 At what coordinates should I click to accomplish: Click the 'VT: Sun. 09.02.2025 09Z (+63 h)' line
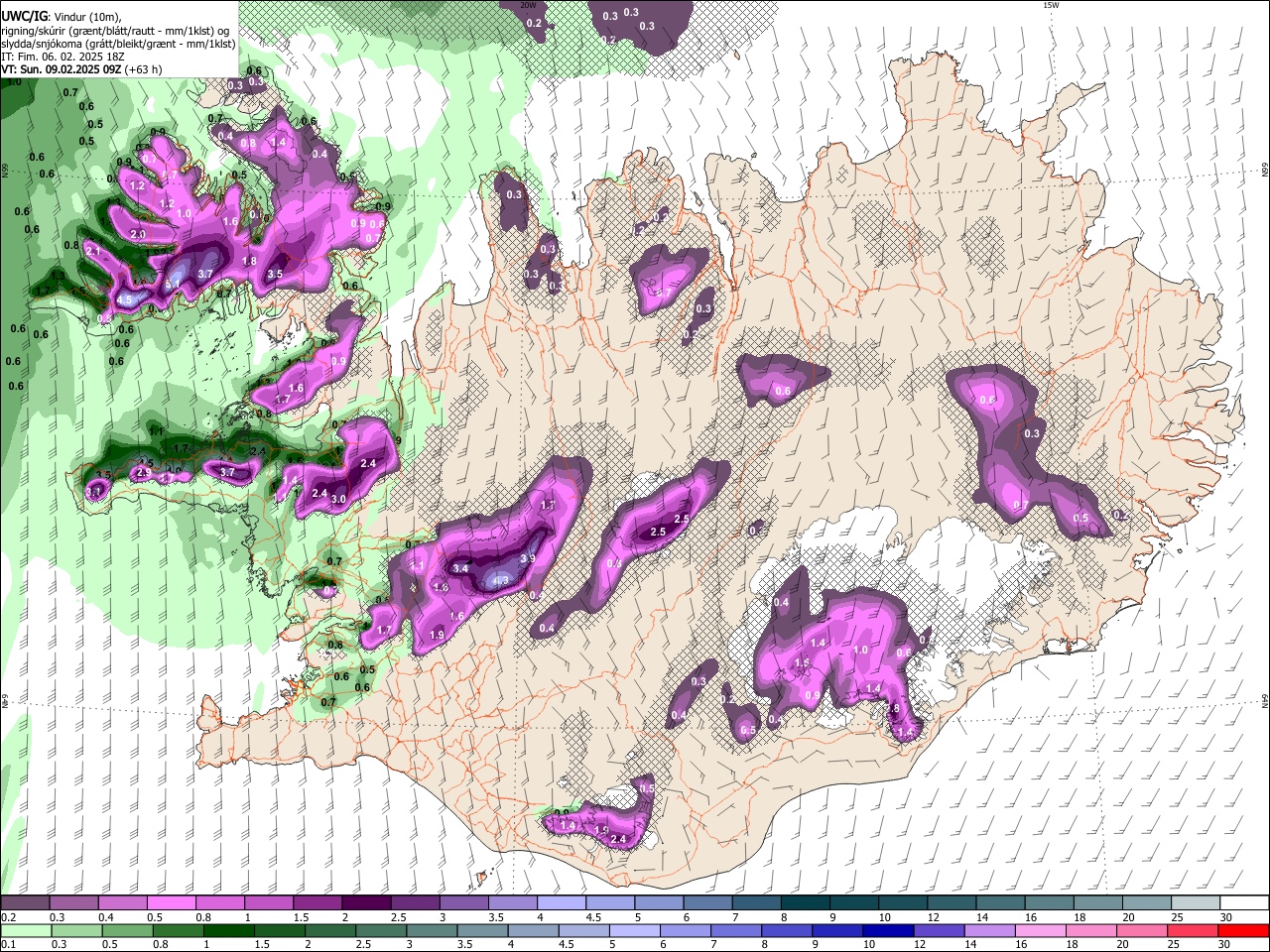(81, 69)
